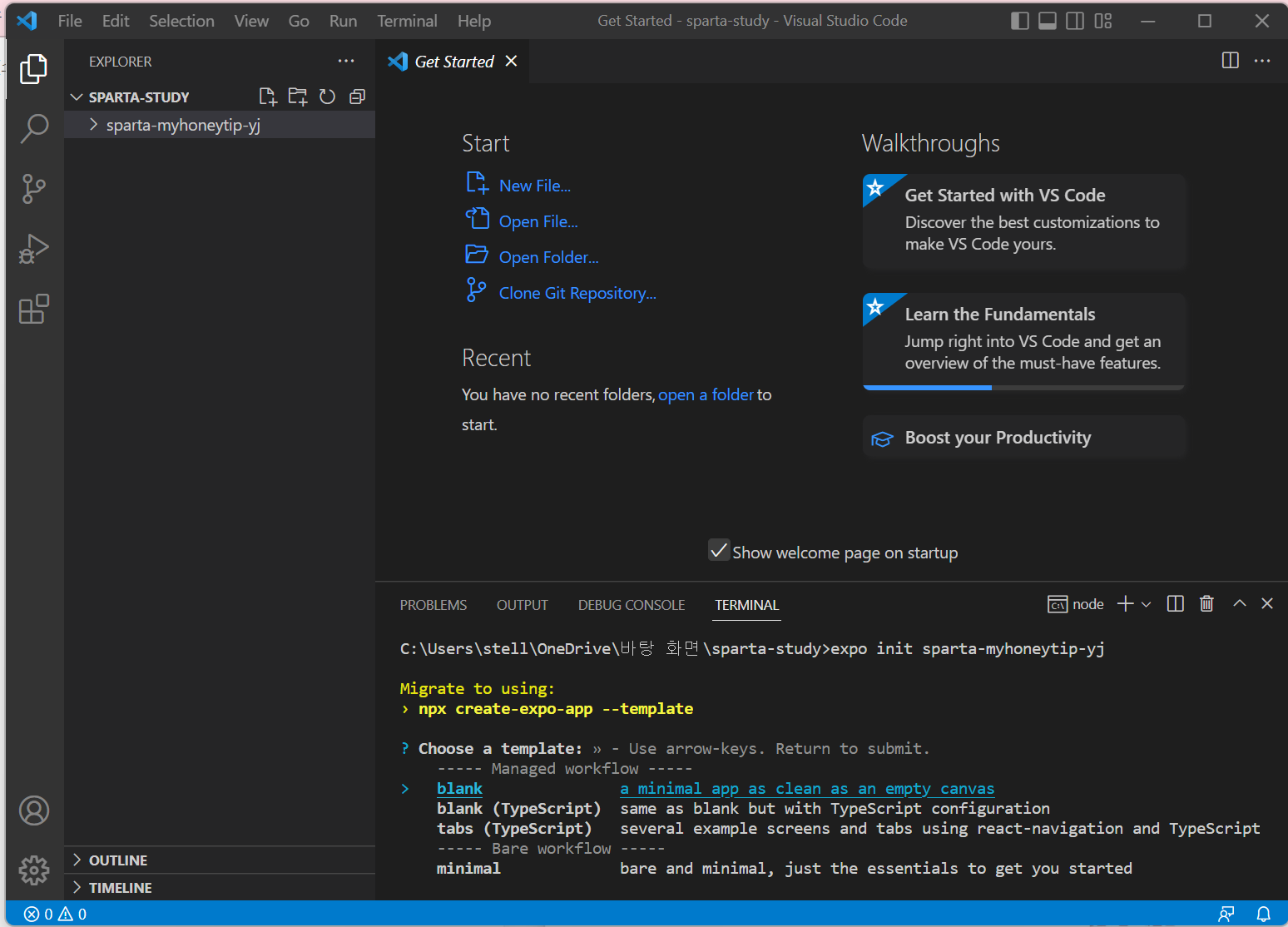Open Get Started with VS Code walkthrough
This screenshot has height=927, width=1288.
pyautogui.click(x=1024, y=221)
